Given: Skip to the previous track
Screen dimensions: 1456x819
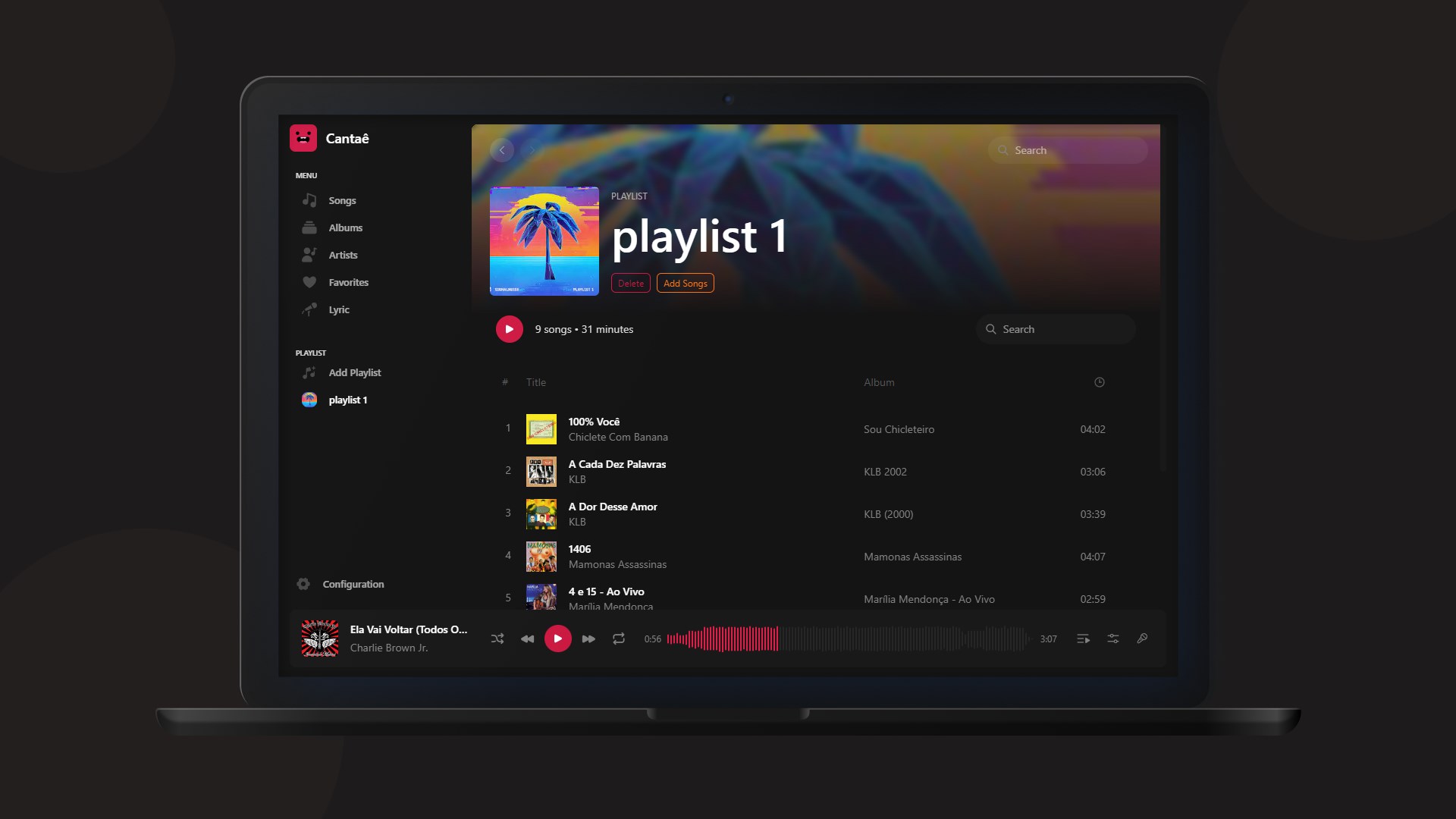Looking at the screenshot, I should click(527, 639).
